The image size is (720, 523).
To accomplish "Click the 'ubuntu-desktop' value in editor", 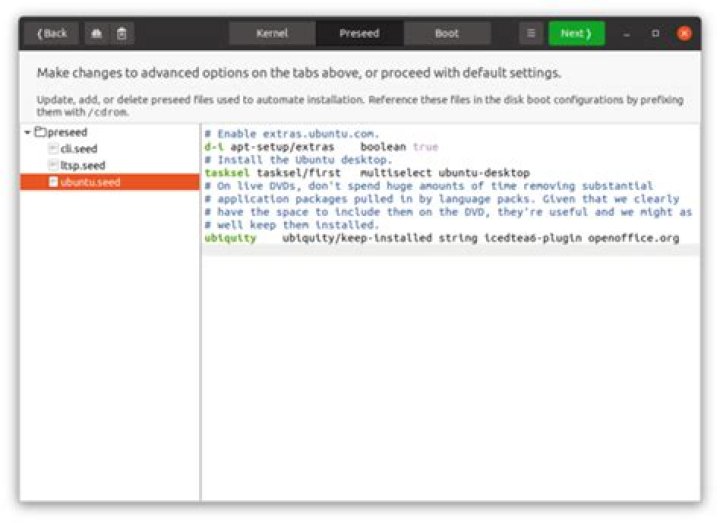I will tap(484, 173).
